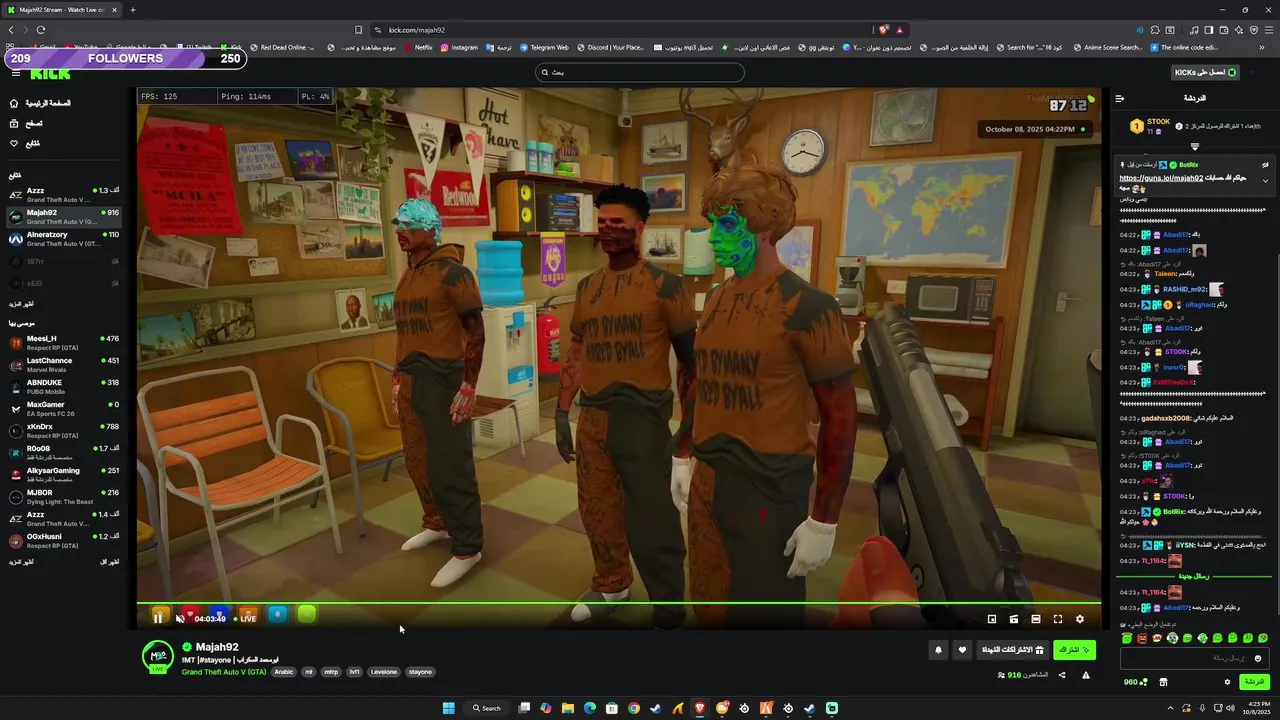Click Majah92 streamer avatar

pos(157,656)
